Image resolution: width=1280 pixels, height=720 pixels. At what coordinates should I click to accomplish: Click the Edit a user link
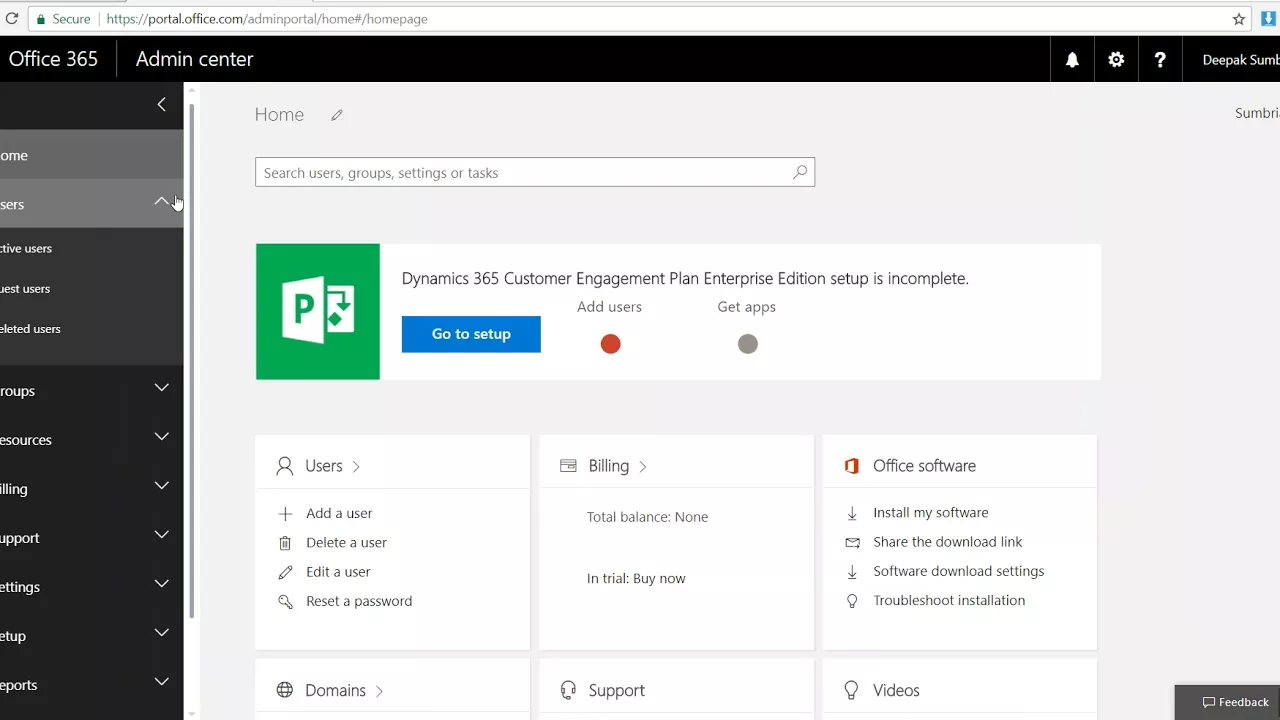click(338, 571)
